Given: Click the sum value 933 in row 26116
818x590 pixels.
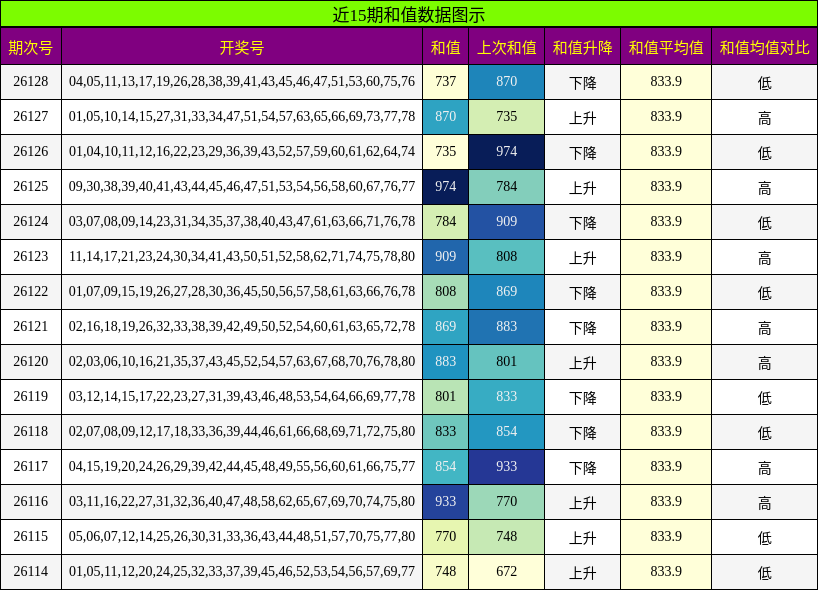Looking at the screenshot, I should (x=446, y=501).
